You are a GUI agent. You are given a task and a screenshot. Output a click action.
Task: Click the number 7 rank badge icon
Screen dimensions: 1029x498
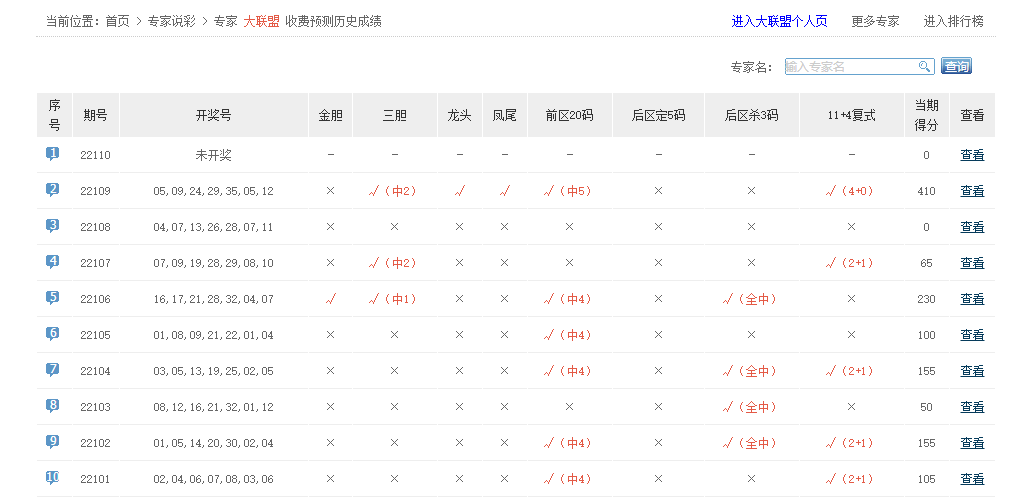(52, 370)
